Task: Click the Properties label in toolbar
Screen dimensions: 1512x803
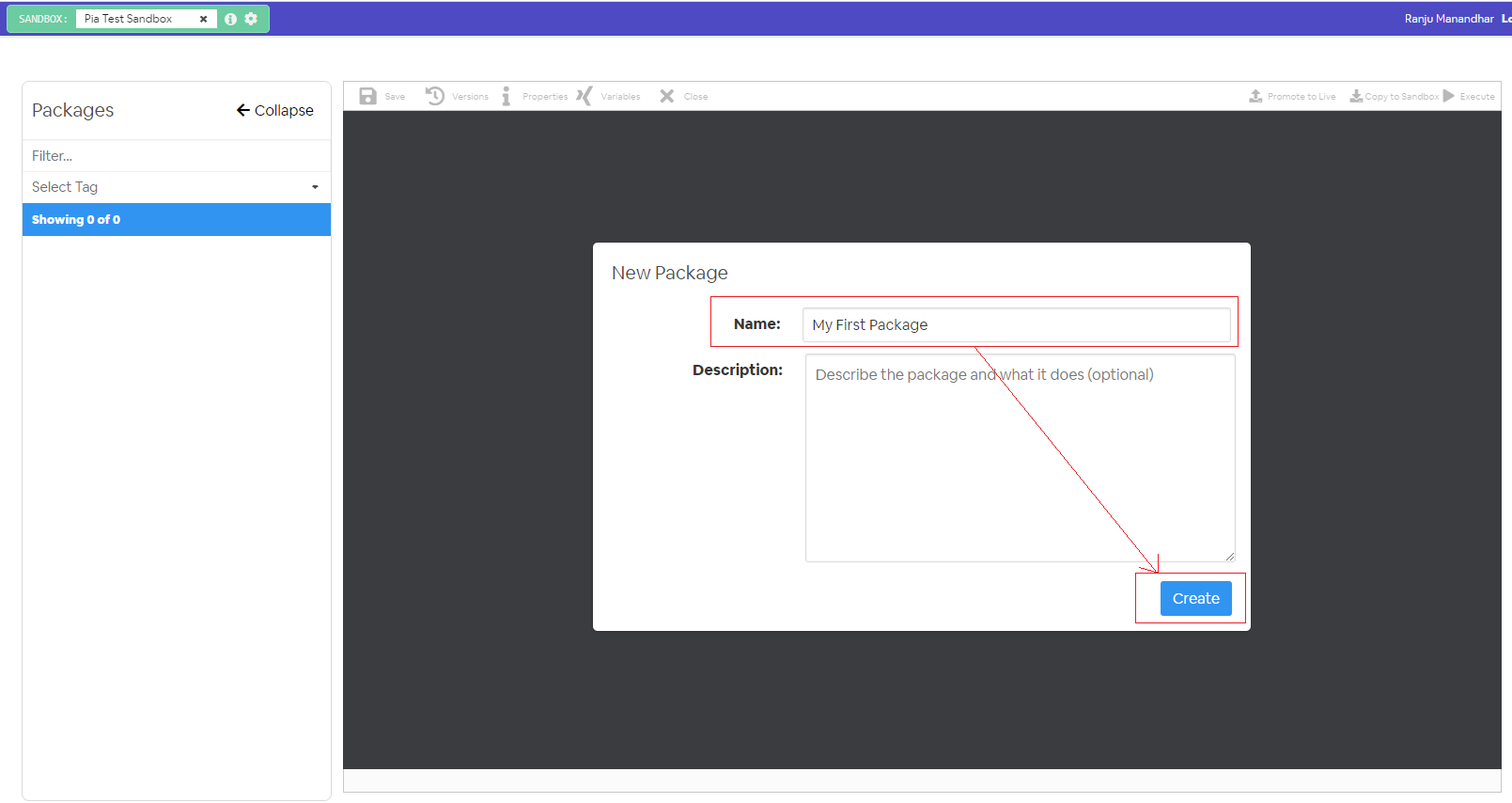Action: click(545, 97)
